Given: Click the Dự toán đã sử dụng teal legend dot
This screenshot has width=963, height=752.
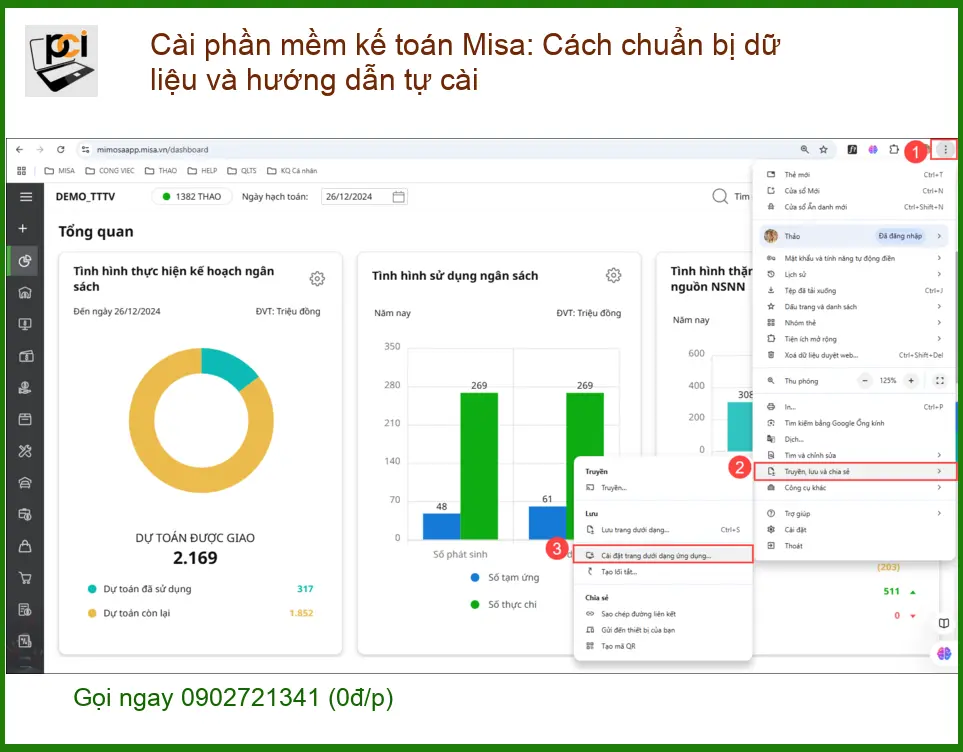Looking at the screenshot, I should pos(92,589).
